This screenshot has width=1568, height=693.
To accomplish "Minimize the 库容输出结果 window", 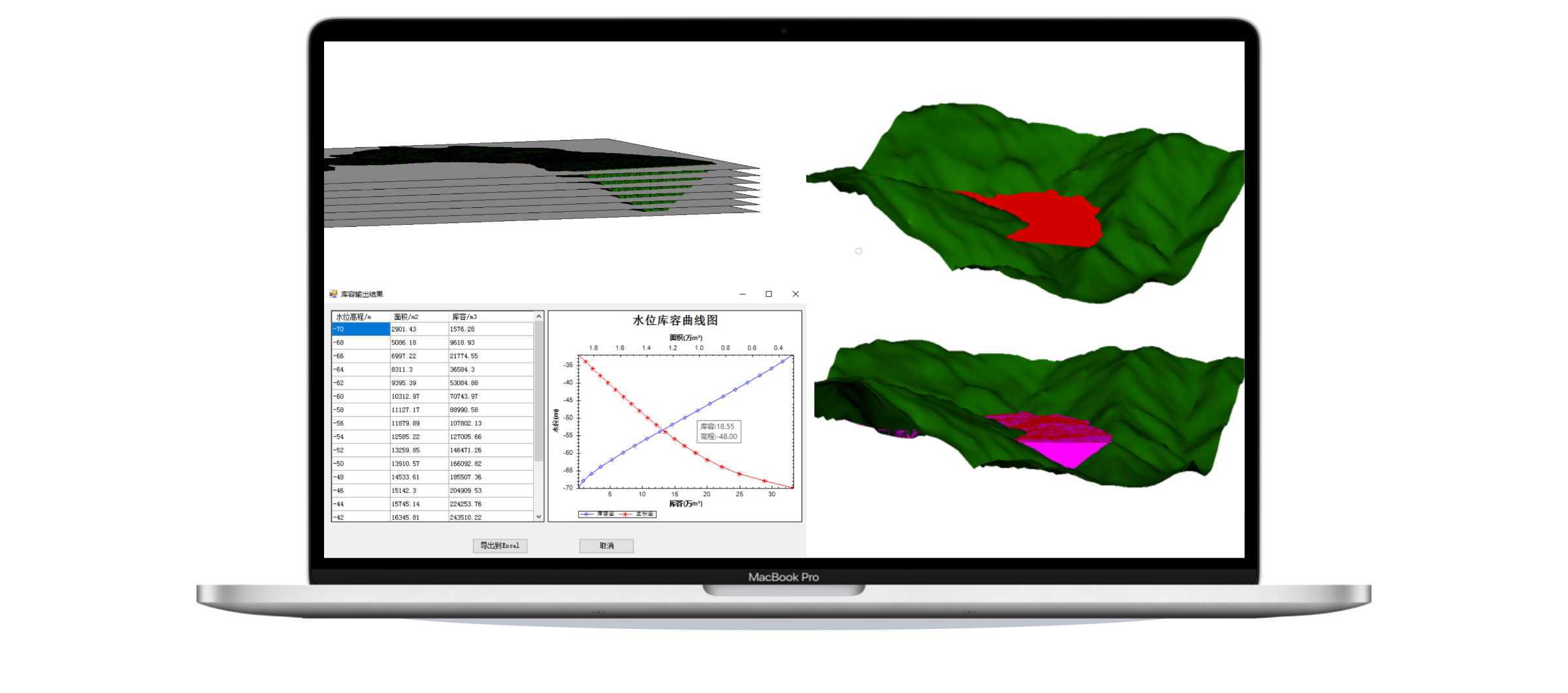I will 742,294.
